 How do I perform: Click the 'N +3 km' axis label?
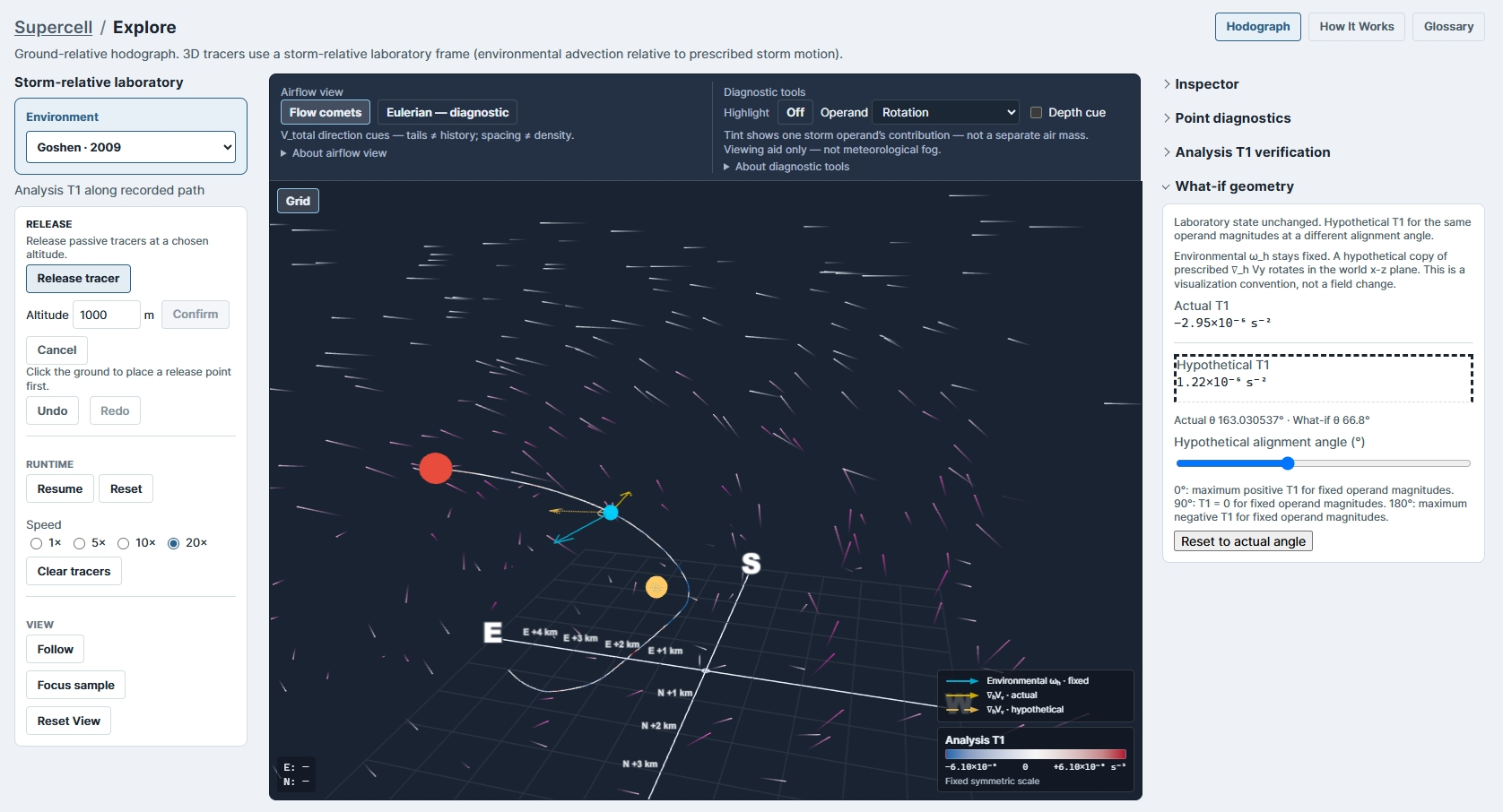[x=640, y=764]
